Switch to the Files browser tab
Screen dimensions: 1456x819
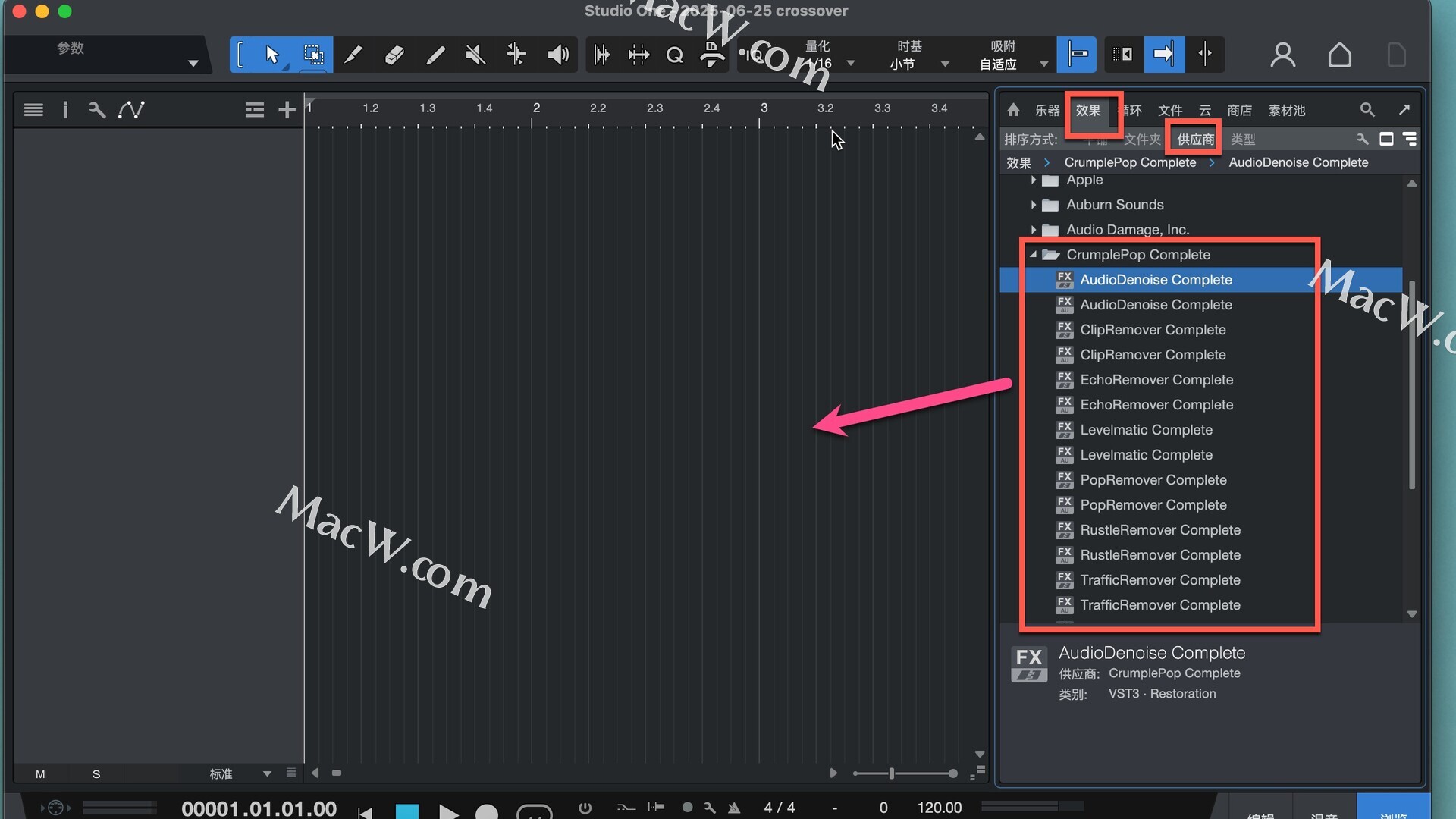click(1170, 111)
